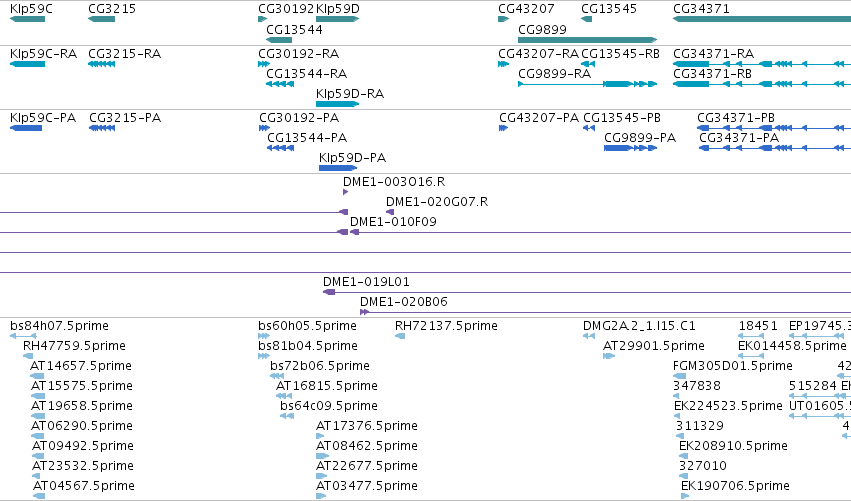851x501 pixels.
Task: Open the AT03477.5prime EST label
Action: click(367, 485)
